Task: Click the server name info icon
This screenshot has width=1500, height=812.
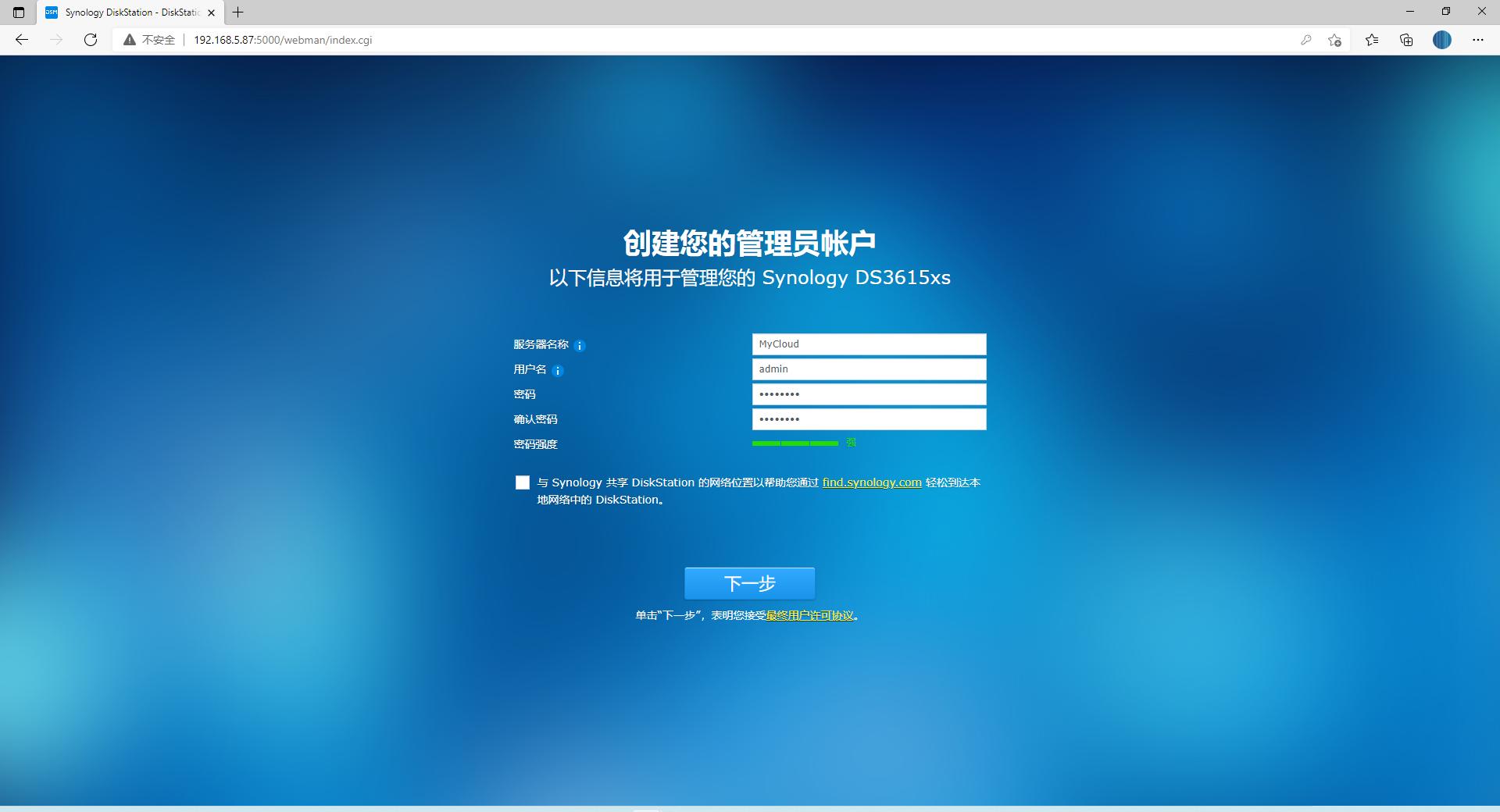Action: (579, 345)
